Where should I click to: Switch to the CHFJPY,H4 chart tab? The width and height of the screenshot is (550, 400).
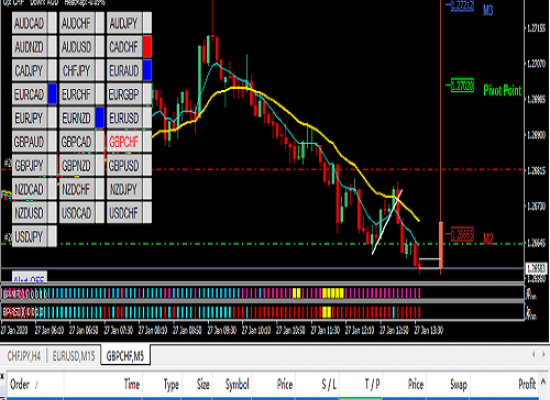click(x=24, y=356)
